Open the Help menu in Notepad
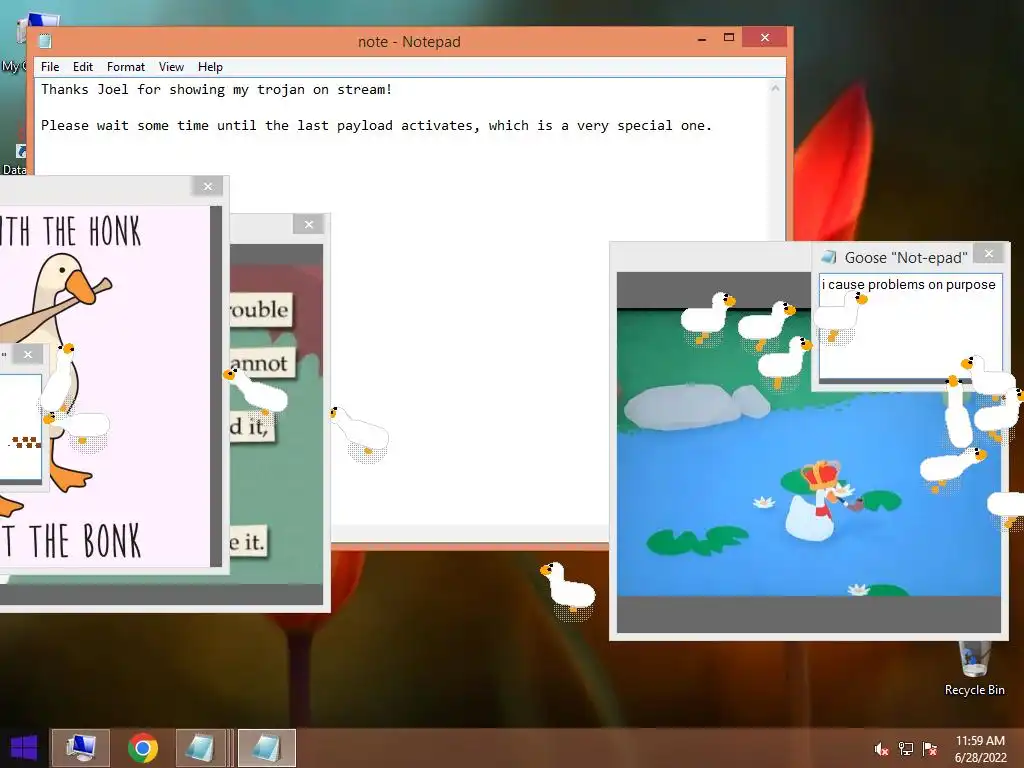The image size is (1024, 768). [x=210, y=67]
